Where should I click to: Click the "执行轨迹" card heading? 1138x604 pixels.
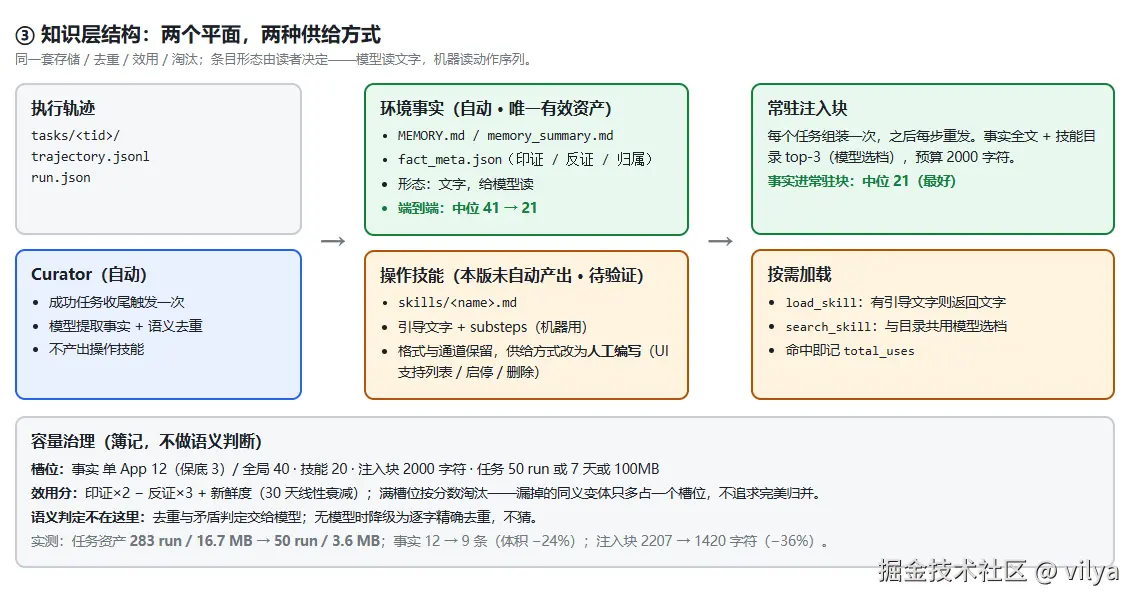coord(63,108)
